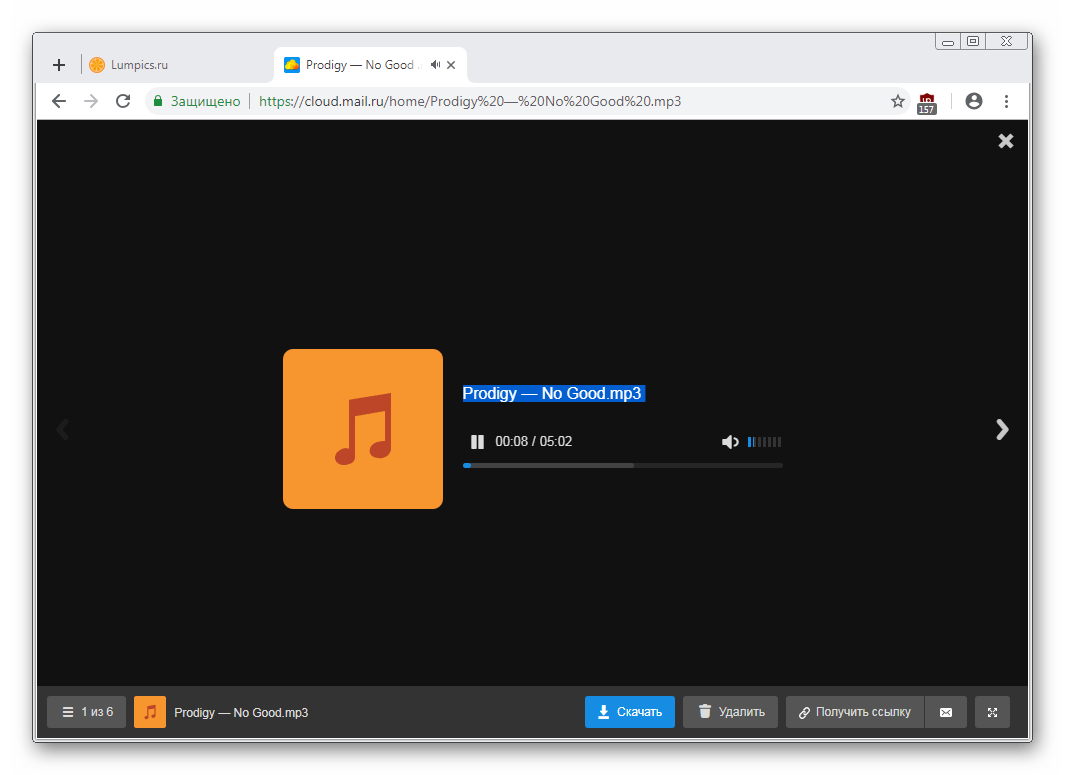Enter fullscreen mode via expand icon
This screenshot has width=1065, height=775.
click(992, 712)
